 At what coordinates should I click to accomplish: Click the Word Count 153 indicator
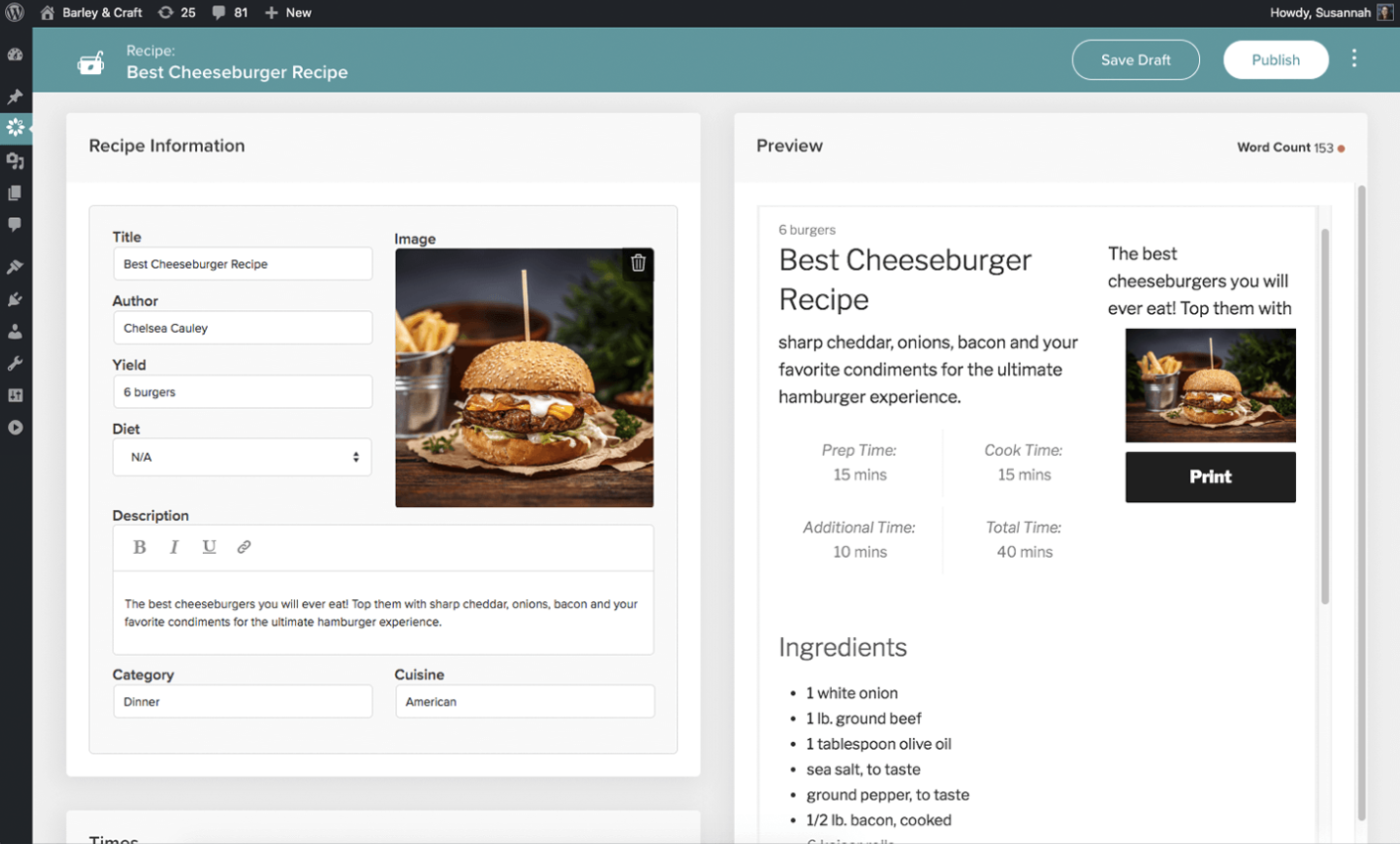1290,148
